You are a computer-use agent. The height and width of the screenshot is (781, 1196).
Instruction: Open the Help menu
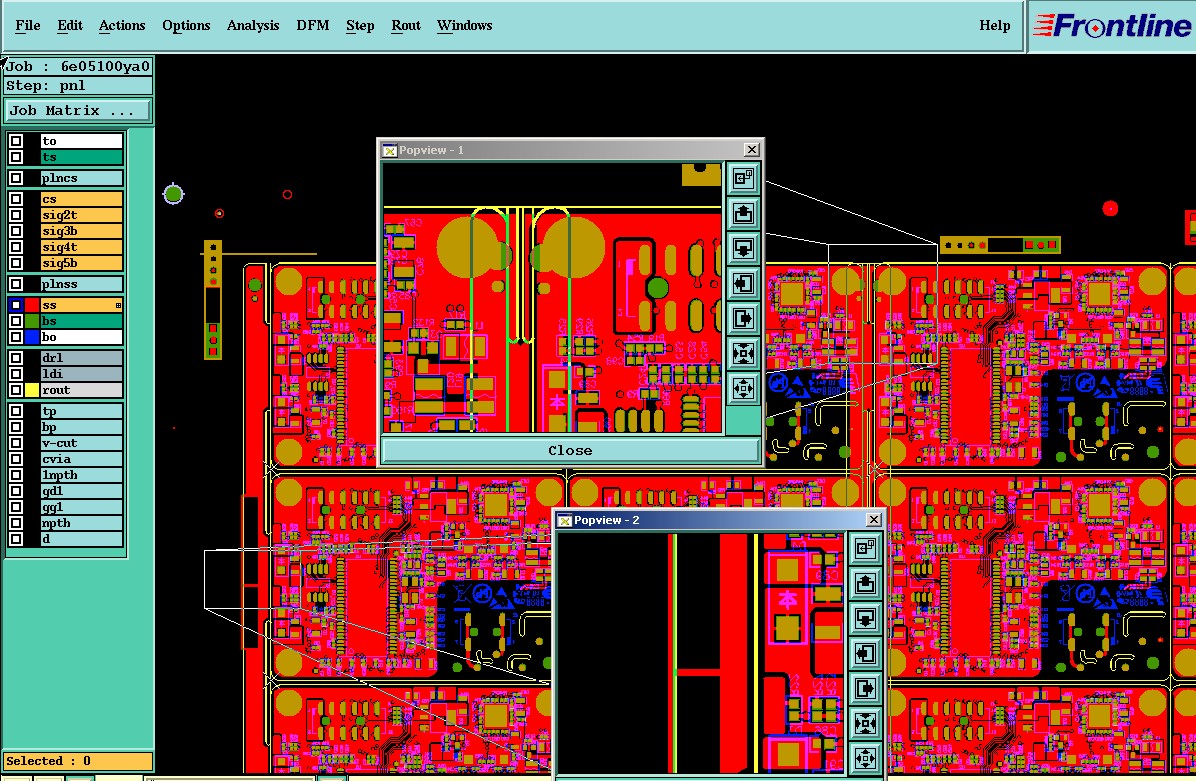[995, 25]
